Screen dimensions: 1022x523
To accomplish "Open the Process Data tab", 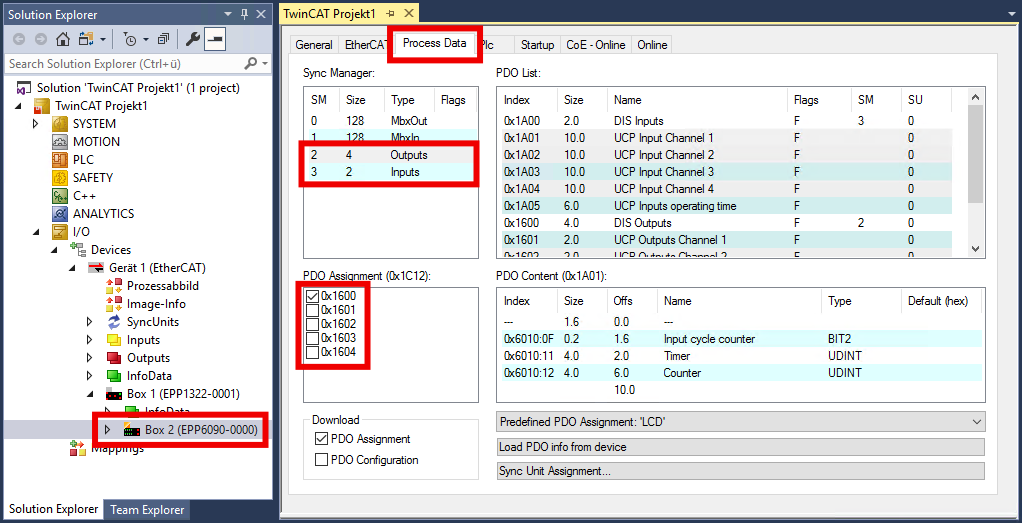I will [x=435, y=44].
